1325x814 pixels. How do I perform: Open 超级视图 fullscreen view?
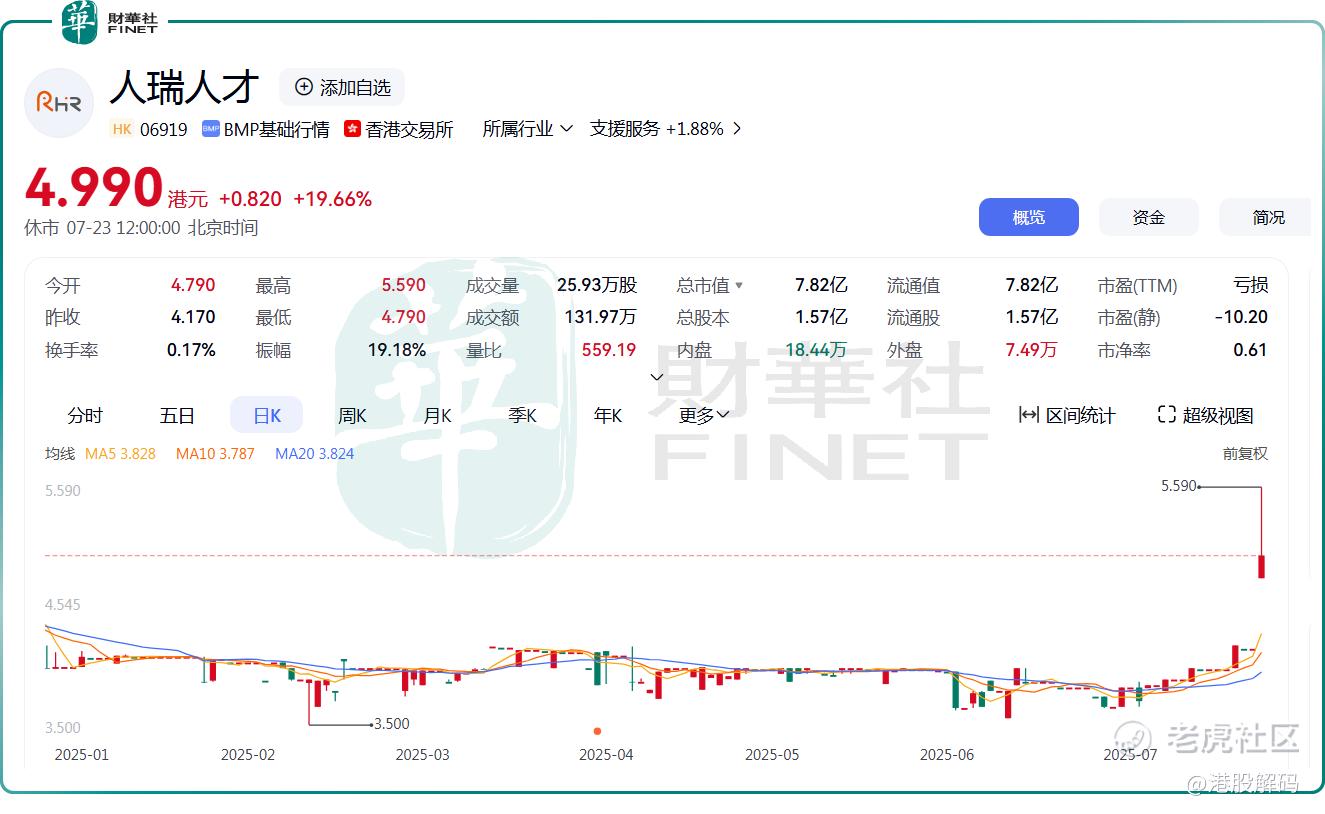[1205, 415]
